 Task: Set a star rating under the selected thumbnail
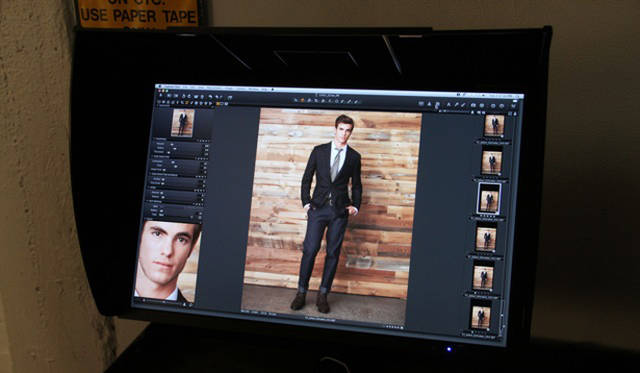(488, 215)
